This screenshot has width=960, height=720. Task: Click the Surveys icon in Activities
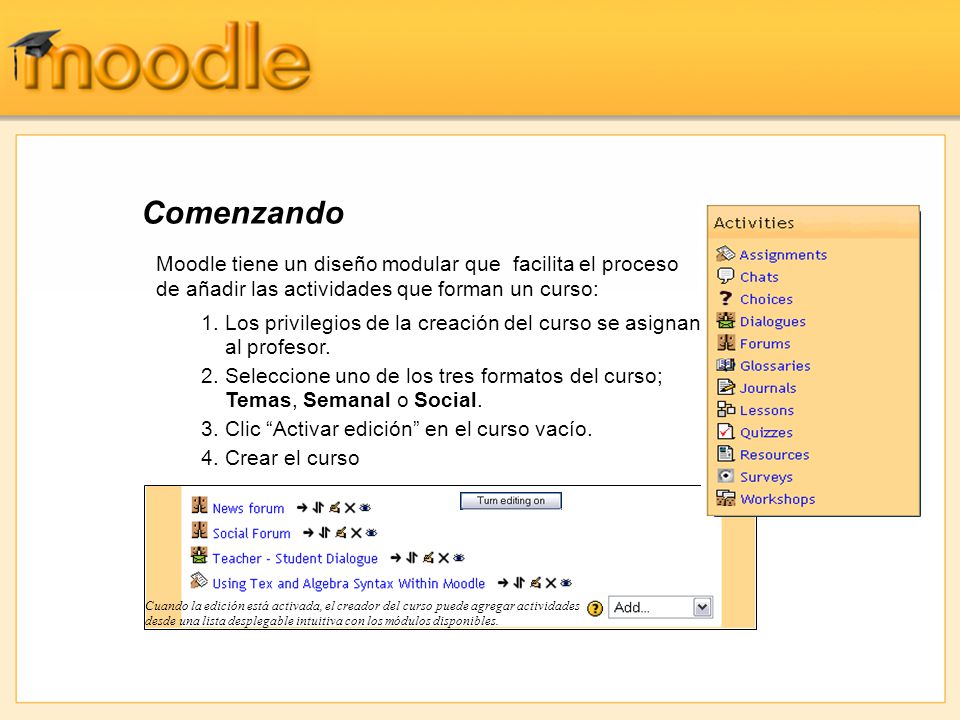[726, 476]
